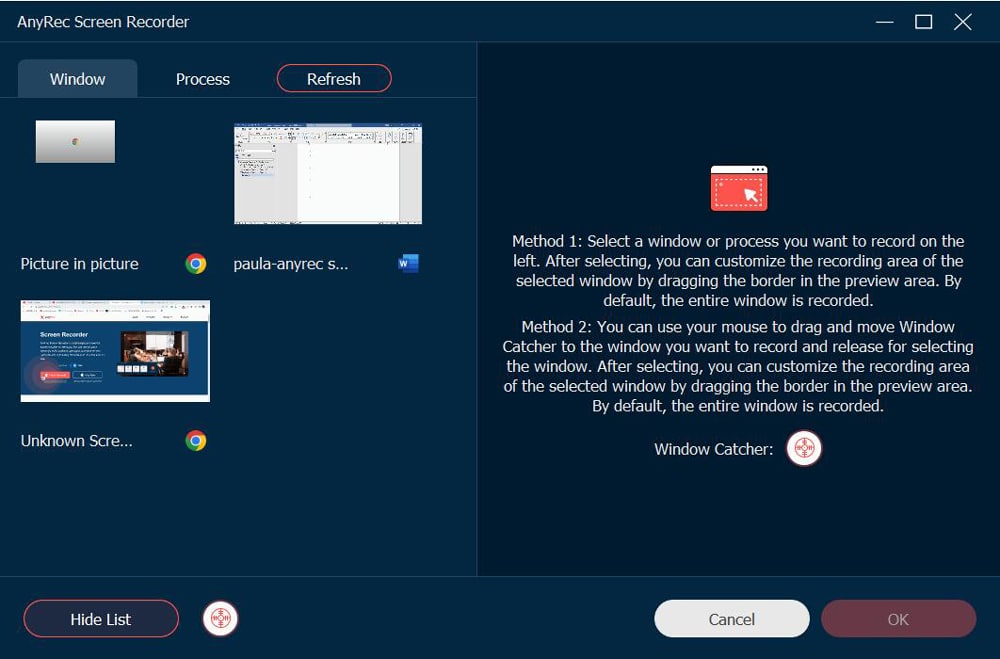1000x659 pixels.
Task: Minimize the AnyRec Screen Recorder window
Action: click(884, 22)
